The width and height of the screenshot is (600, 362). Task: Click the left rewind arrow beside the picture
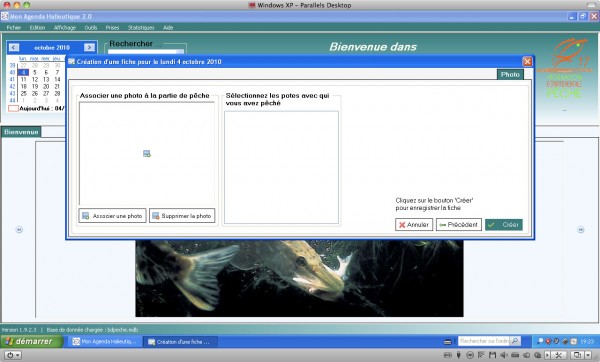(x=19, y=230)
